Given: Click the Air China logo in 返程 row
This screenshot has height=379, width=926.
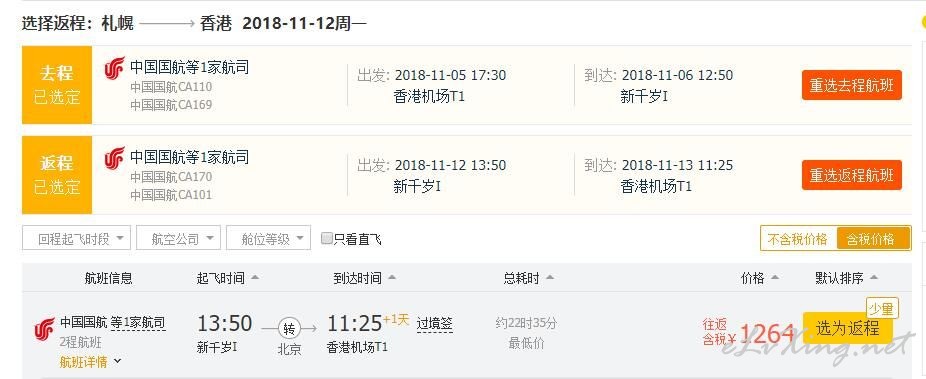Looking at the screenshot, I should pyautogui.click(x=115, y=158).
